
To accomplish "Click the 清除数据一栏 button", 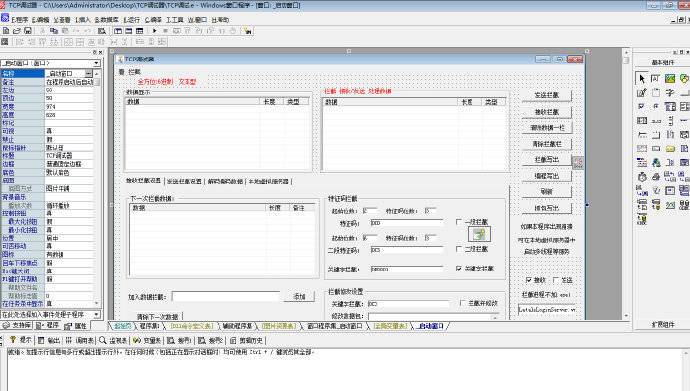I will click(547, 128).
